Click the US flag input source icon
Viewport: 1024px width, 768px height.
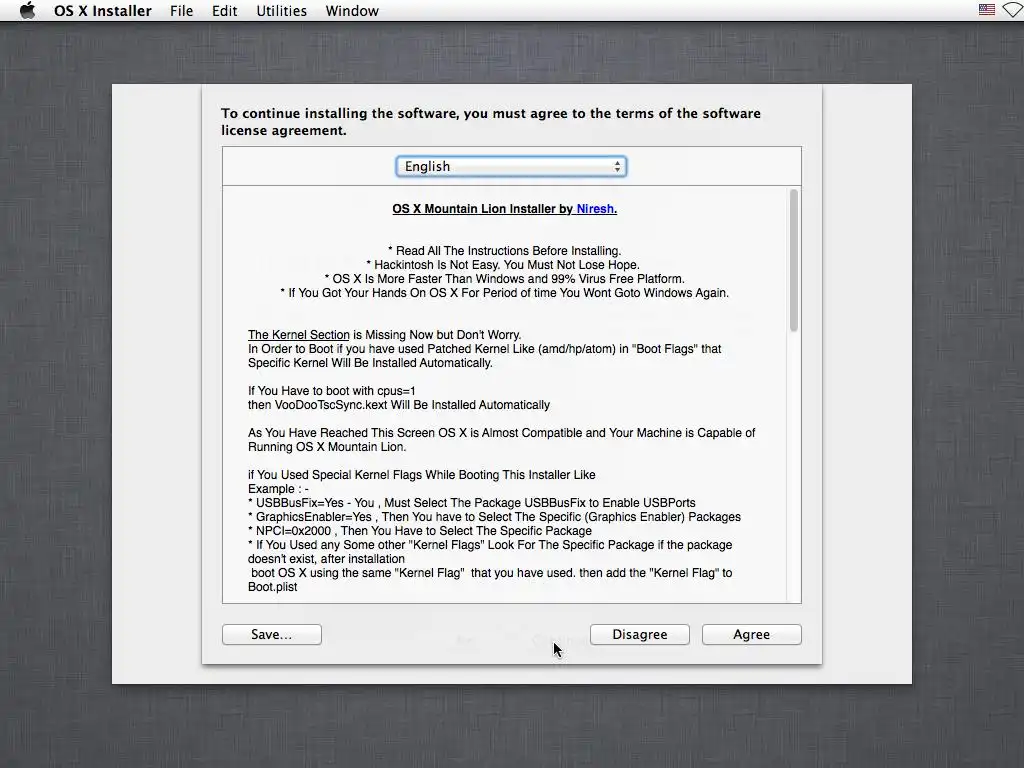point(986,10)
